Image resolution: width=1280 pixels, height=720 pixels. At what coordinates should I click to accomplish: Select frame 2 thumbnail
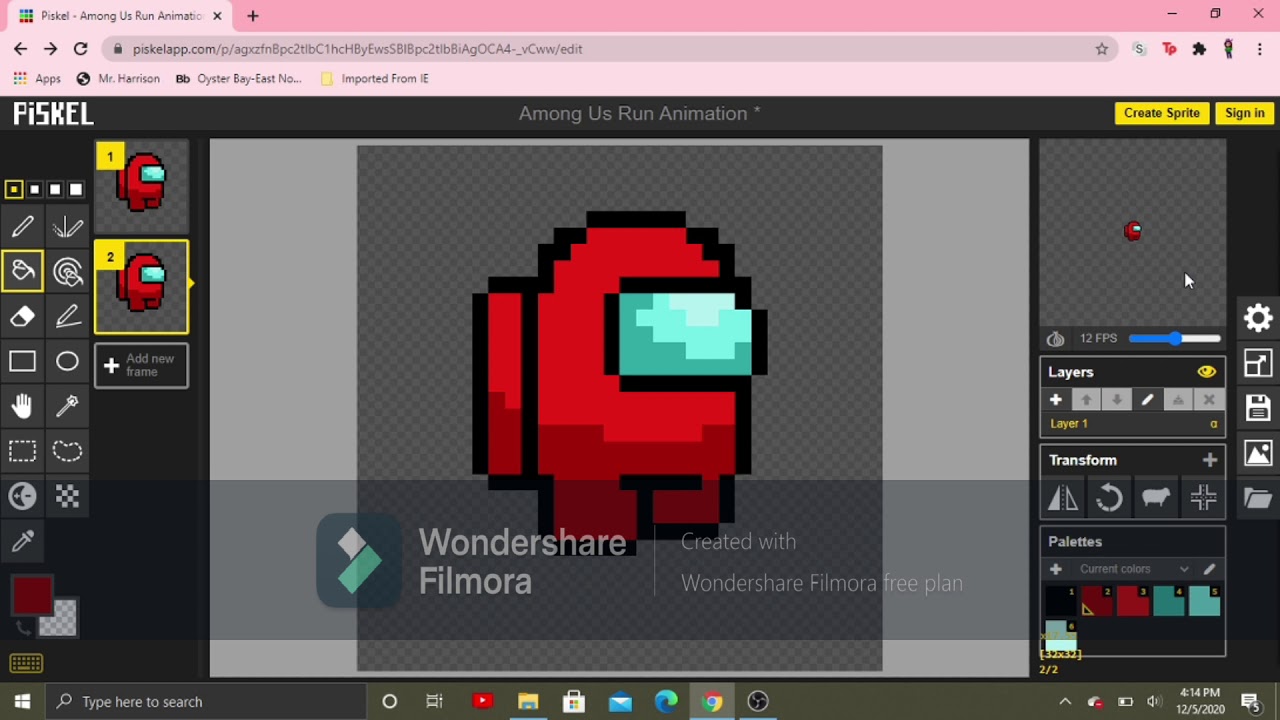point(141,287)
